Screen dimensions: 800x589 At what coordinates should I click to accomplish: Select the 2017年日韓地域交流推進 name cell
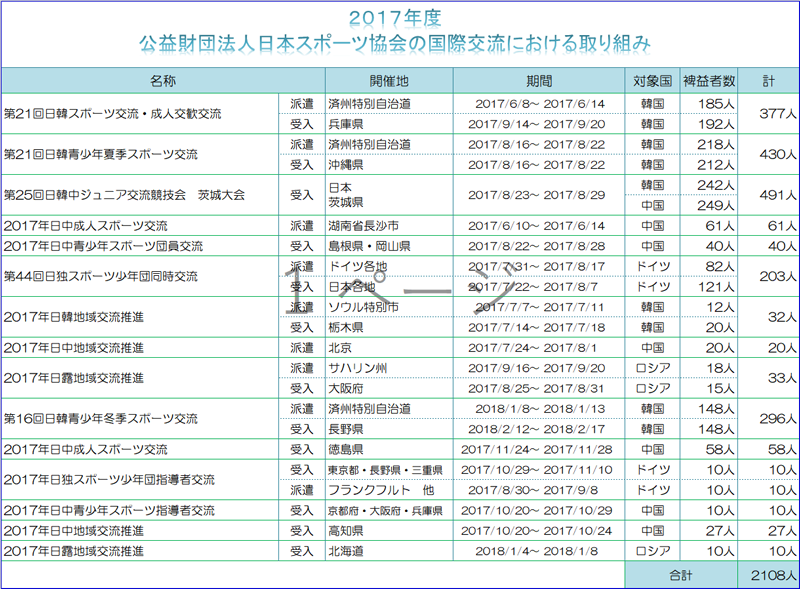(x=140, y=317)
